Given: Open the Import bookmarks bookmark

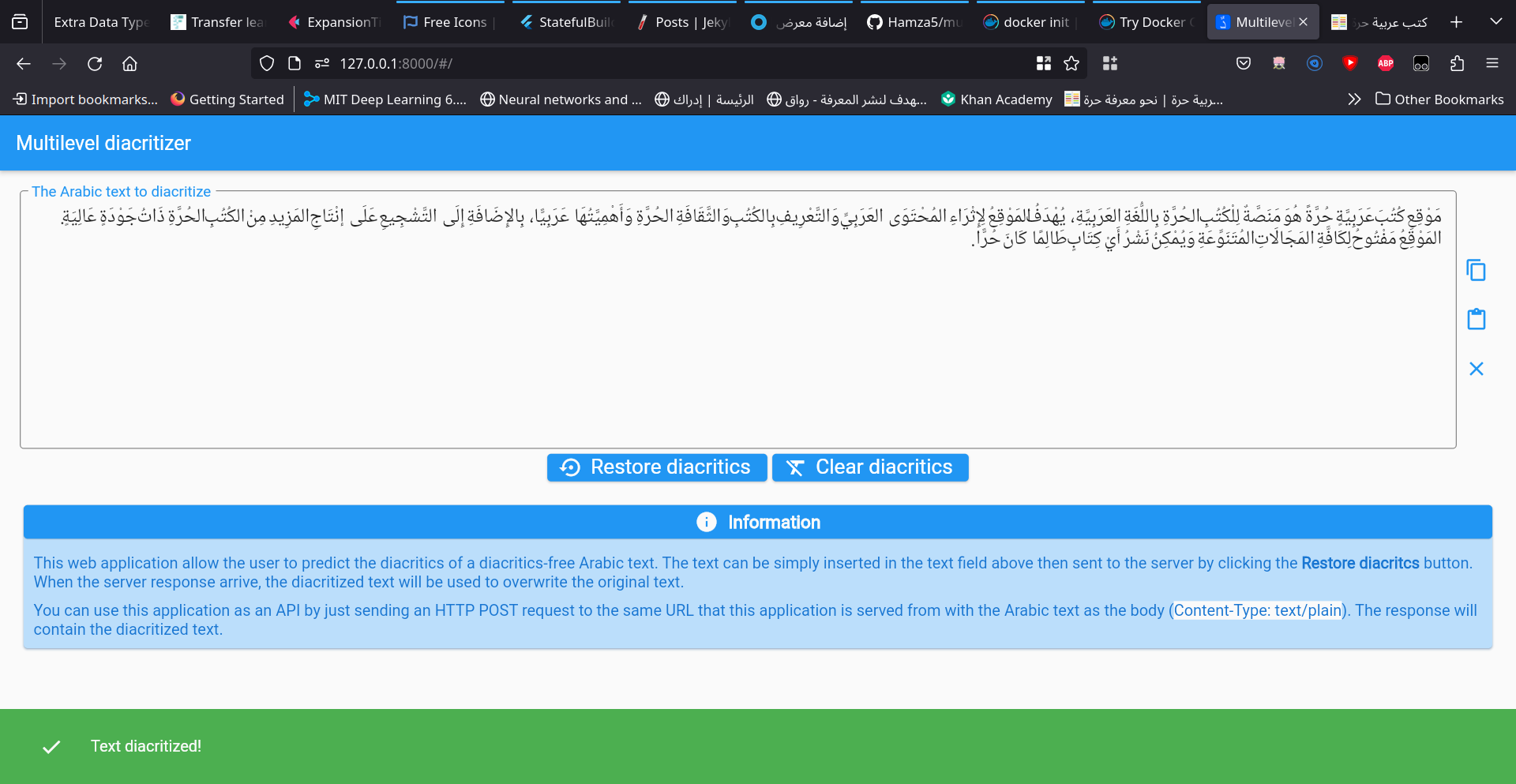Looking at the screenshot, I should pos(86,99).
